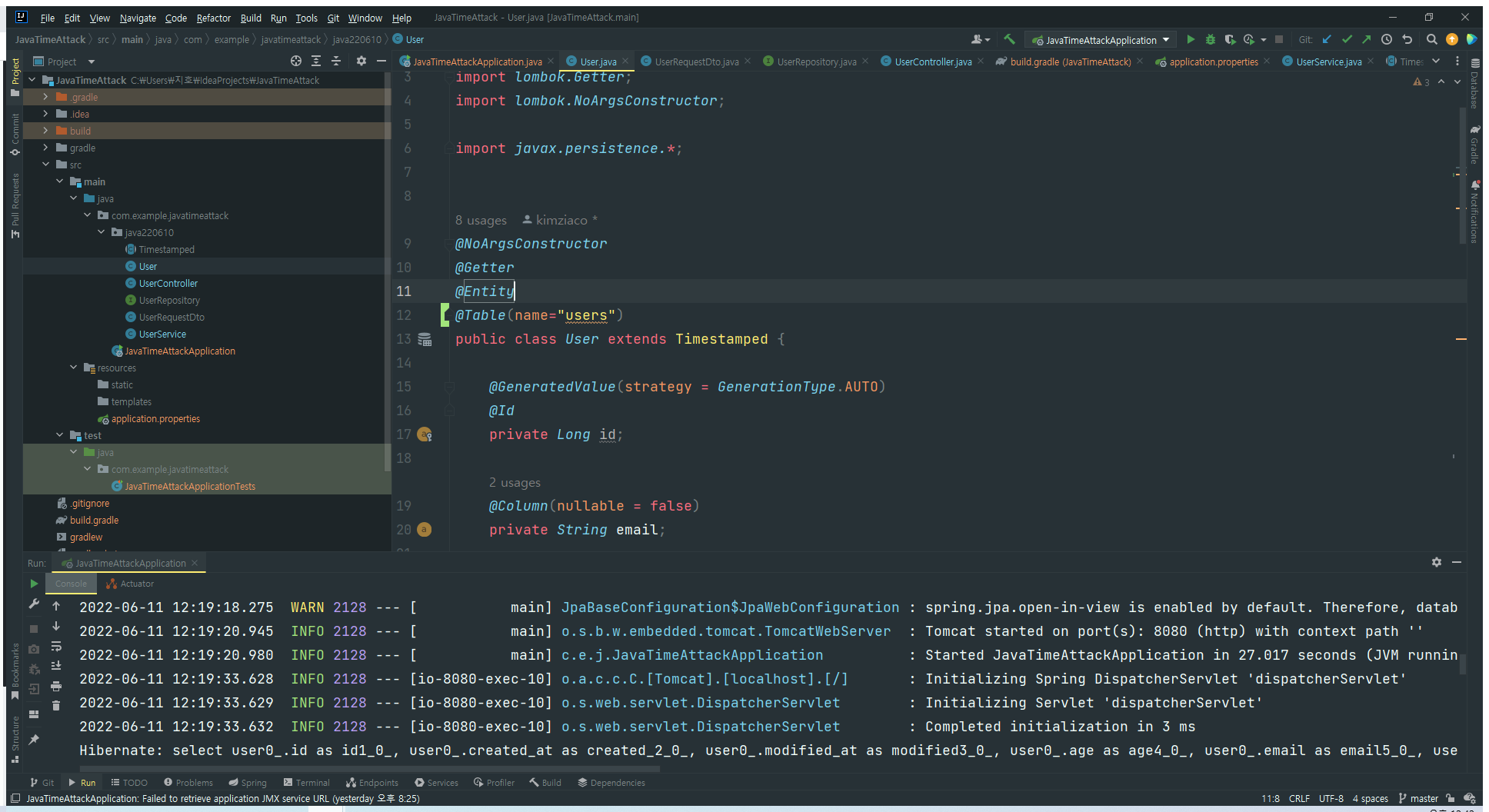
Task: Click the master branch widget in the status bar
Action: [x=1418, y=798]
